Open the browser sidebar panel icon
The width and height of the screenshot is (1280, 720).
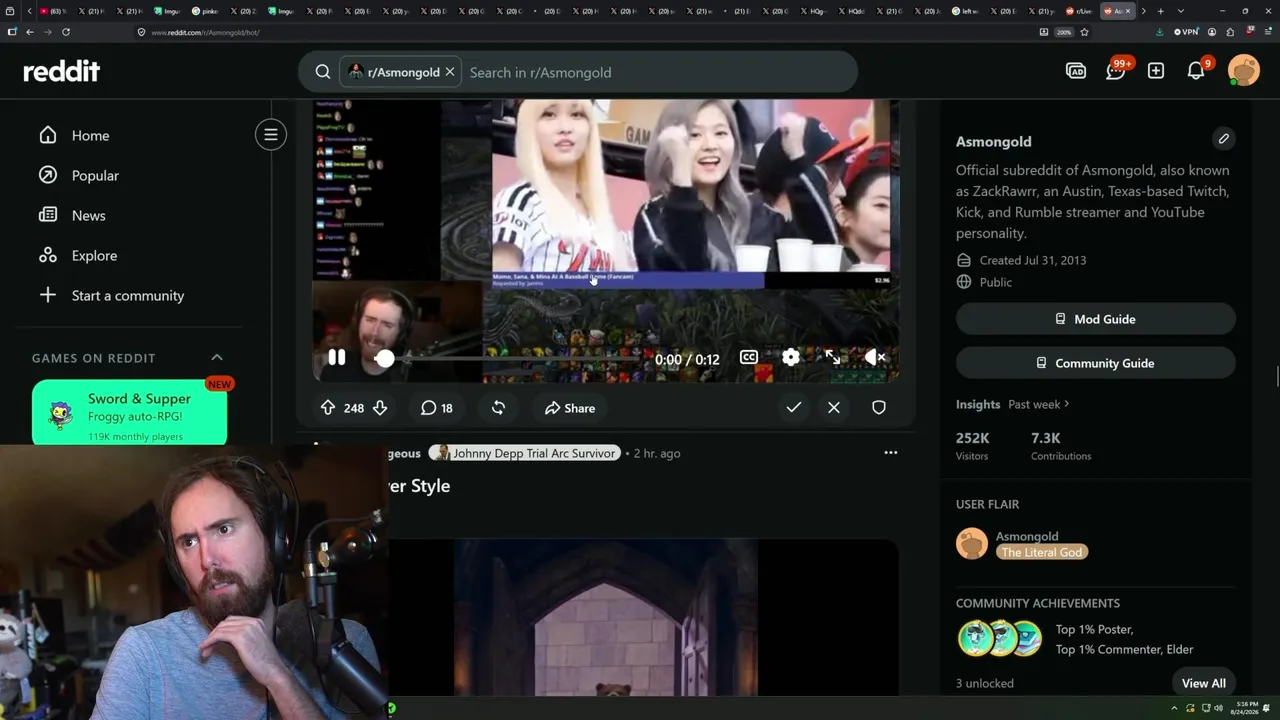[x=12, y=32]
